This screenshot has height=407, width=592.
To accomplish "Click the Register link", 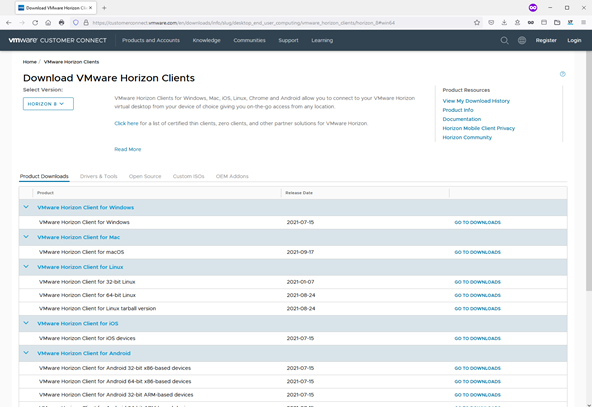I will coord(546,40).
